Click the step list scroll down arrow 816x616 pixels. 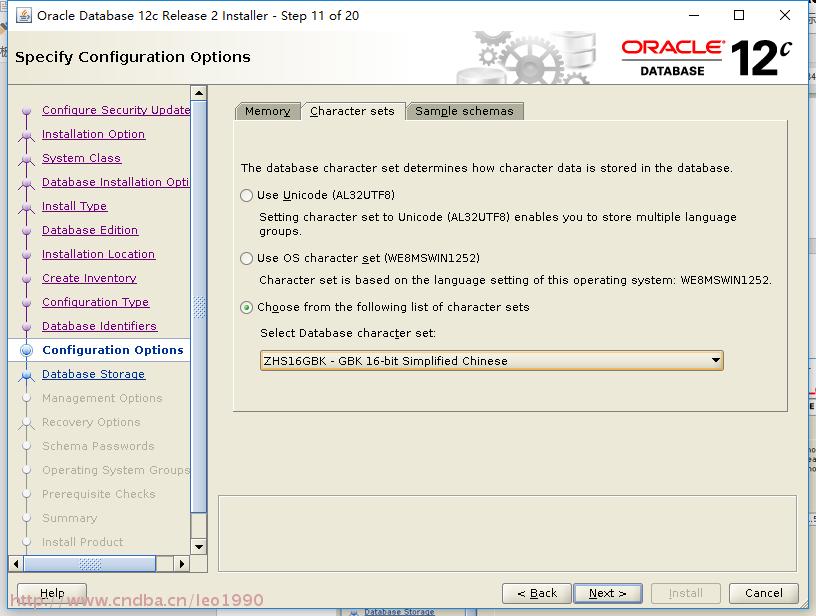pos(199,547)
